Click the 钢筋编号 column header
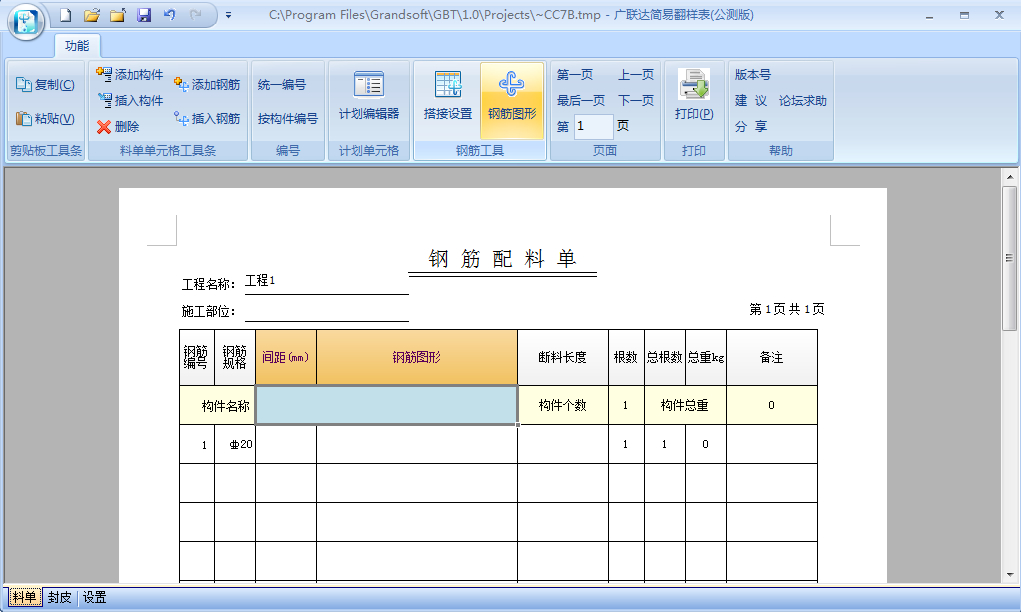Image resolution: width=1021 pixels, height=612 pixels. (x=197, y=357)
